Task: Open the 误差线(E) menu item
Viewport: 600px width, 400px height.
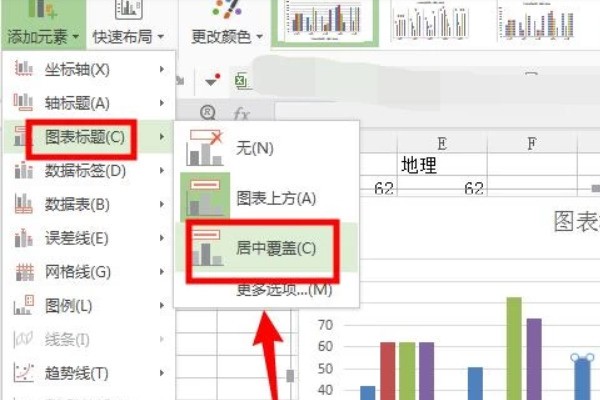Action: [89, 238]
